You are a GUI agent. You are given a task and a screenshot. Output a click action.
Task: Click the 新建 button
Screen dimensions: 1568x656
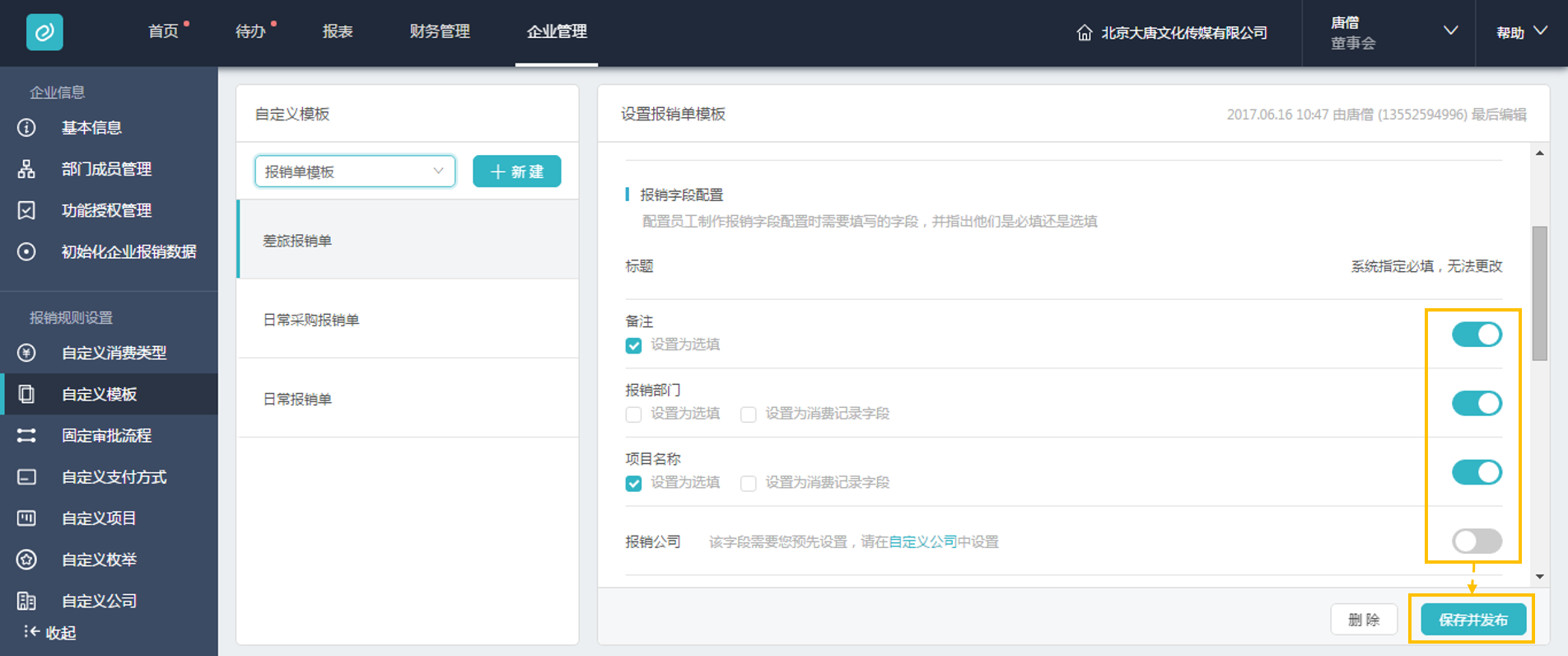pos(517,171)
